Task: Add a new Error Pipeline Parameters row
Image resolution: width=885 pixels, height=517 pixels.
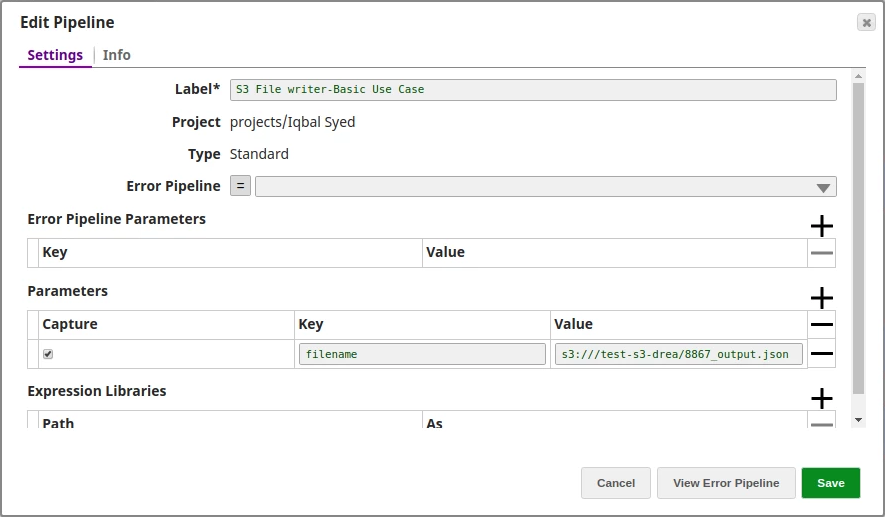Action: coord(821,226)
